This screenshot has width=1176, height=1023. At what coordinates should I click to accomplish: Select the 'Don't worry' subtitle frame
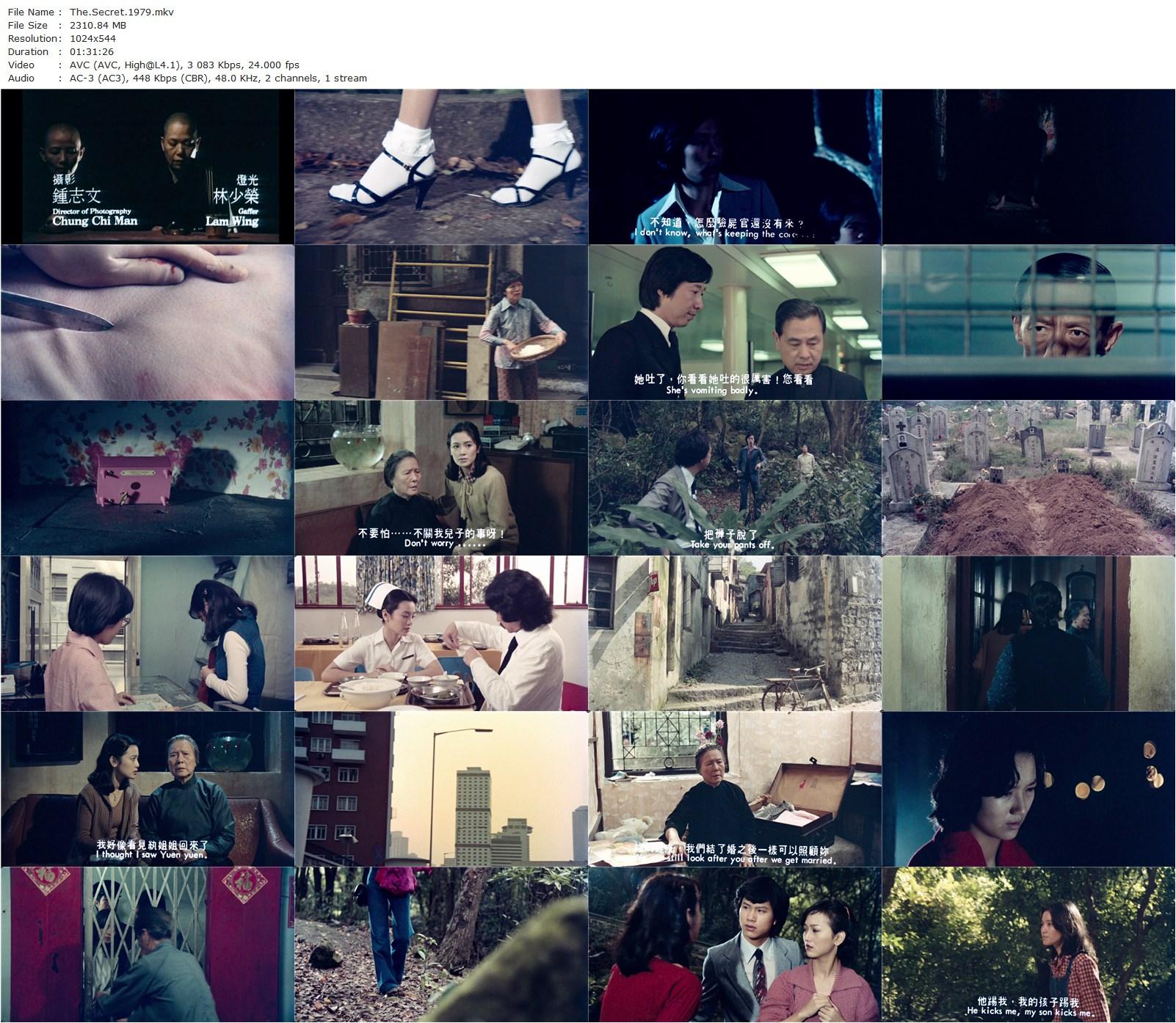tap(441, 478)
